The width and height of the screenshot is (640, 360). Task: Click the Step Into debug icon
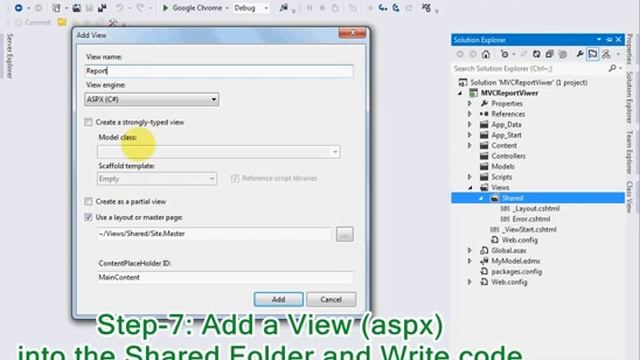(382, 8)
